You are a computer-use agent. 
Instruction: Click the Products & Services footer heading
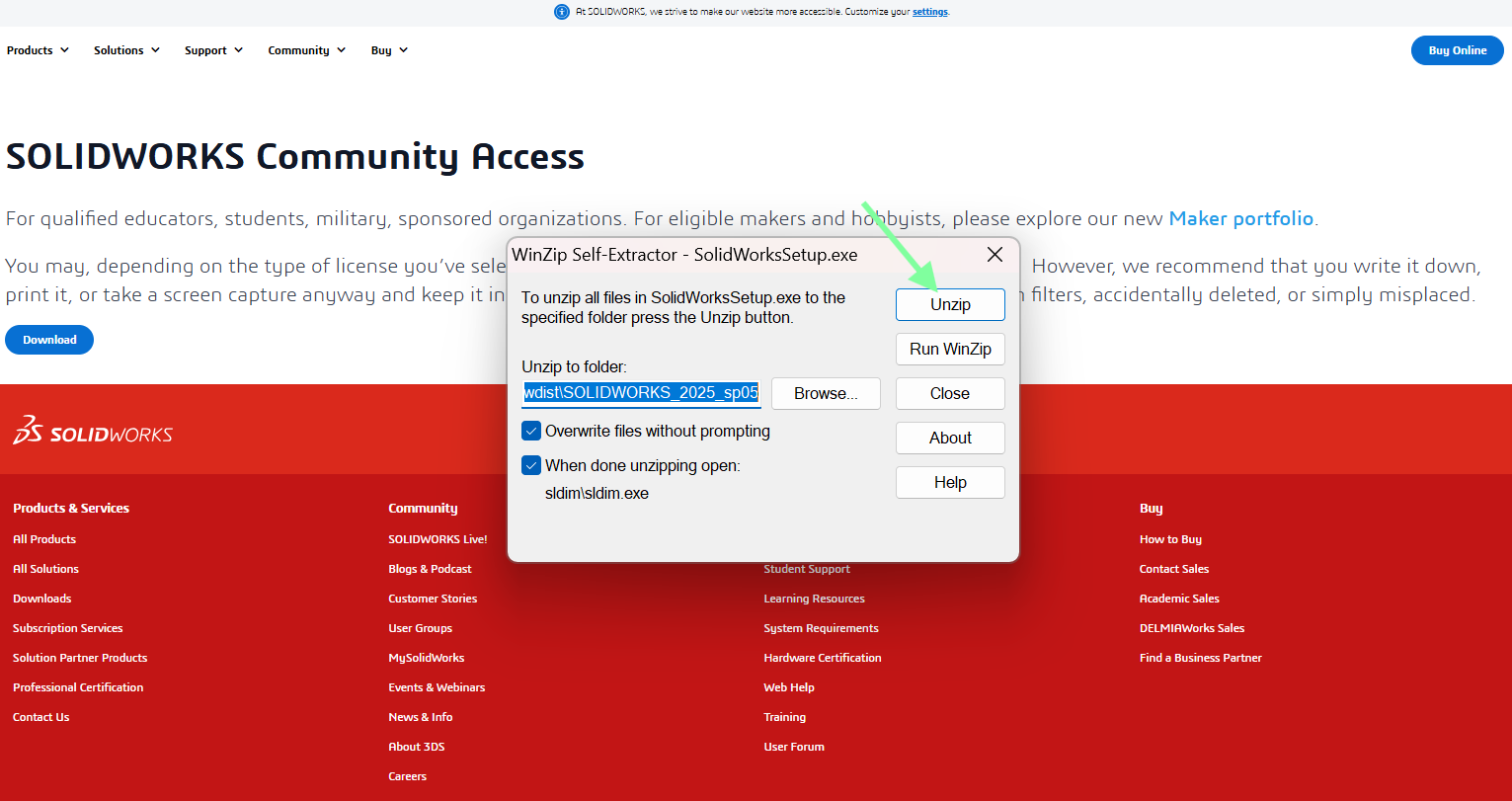(x=71, y=509)
